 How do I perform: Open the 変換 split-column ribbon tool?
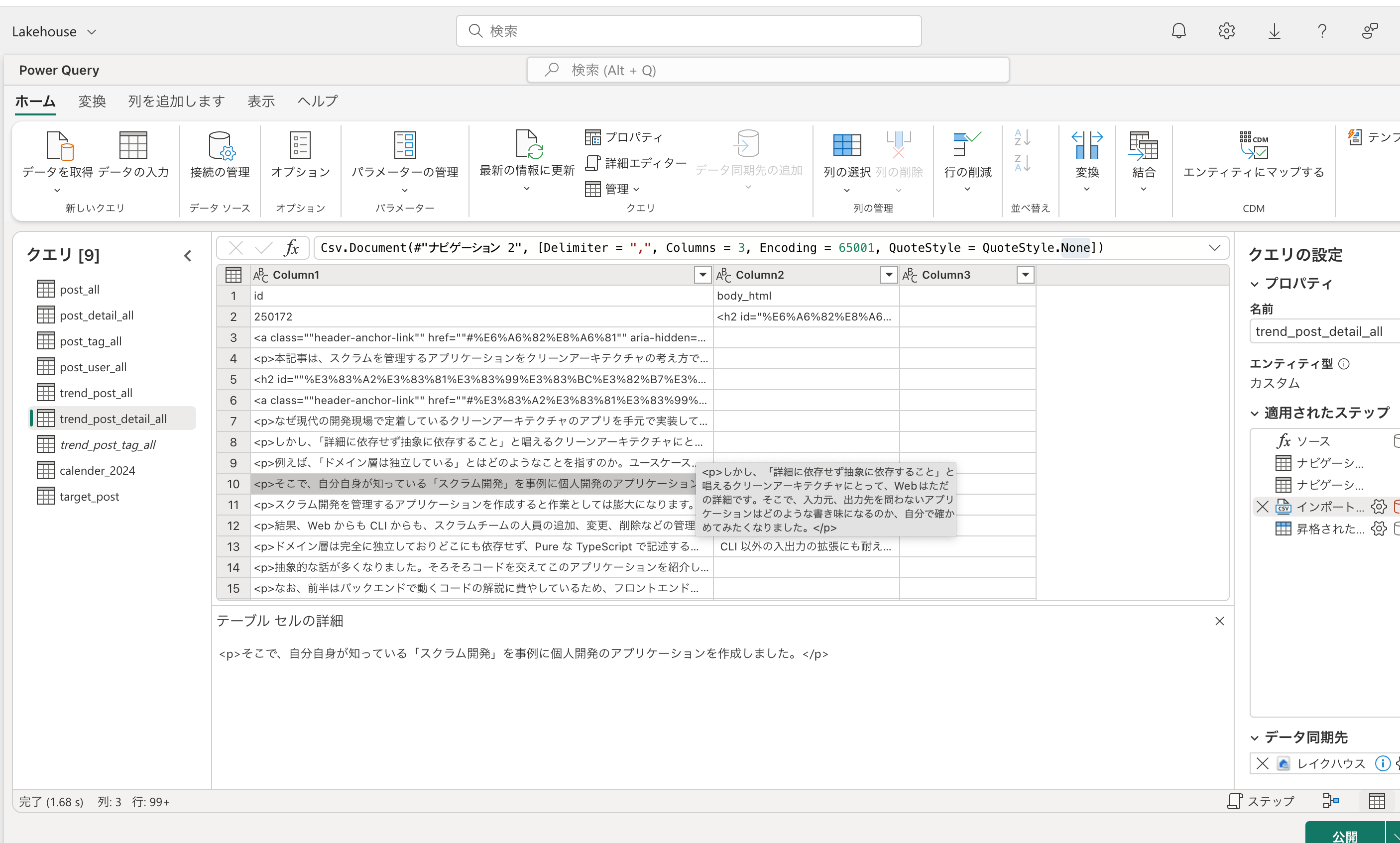[1087, 158]
